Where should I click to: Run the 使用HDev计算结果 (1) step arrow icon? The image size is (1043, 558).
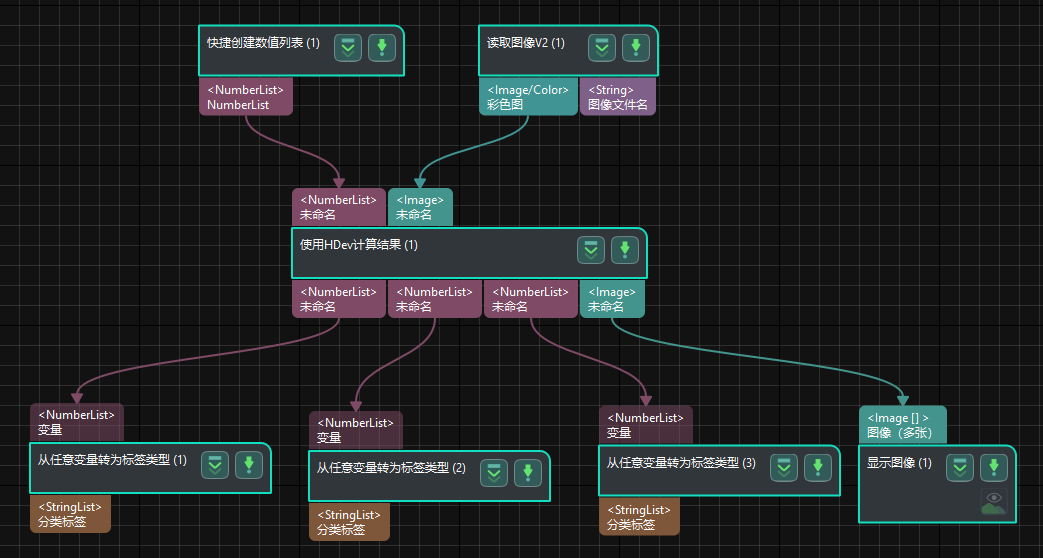point(625,250)
